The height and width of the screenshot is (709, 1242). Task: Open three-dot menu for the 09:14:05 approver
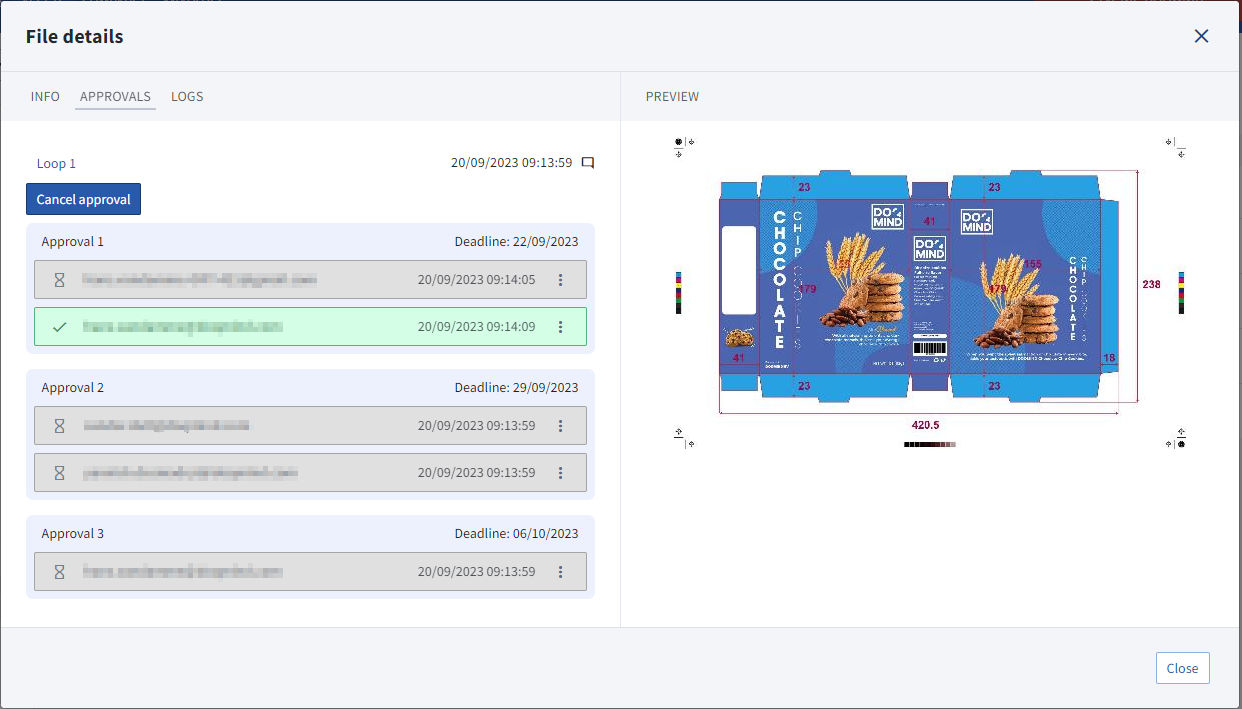click(x=560, y=280)
